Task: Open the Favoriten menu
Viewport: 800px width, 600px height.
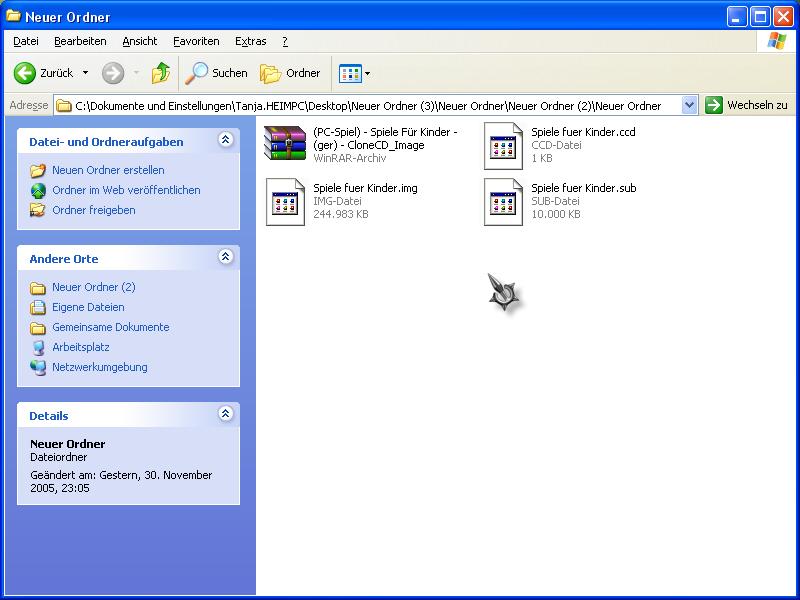Action: tap(196, 41)
